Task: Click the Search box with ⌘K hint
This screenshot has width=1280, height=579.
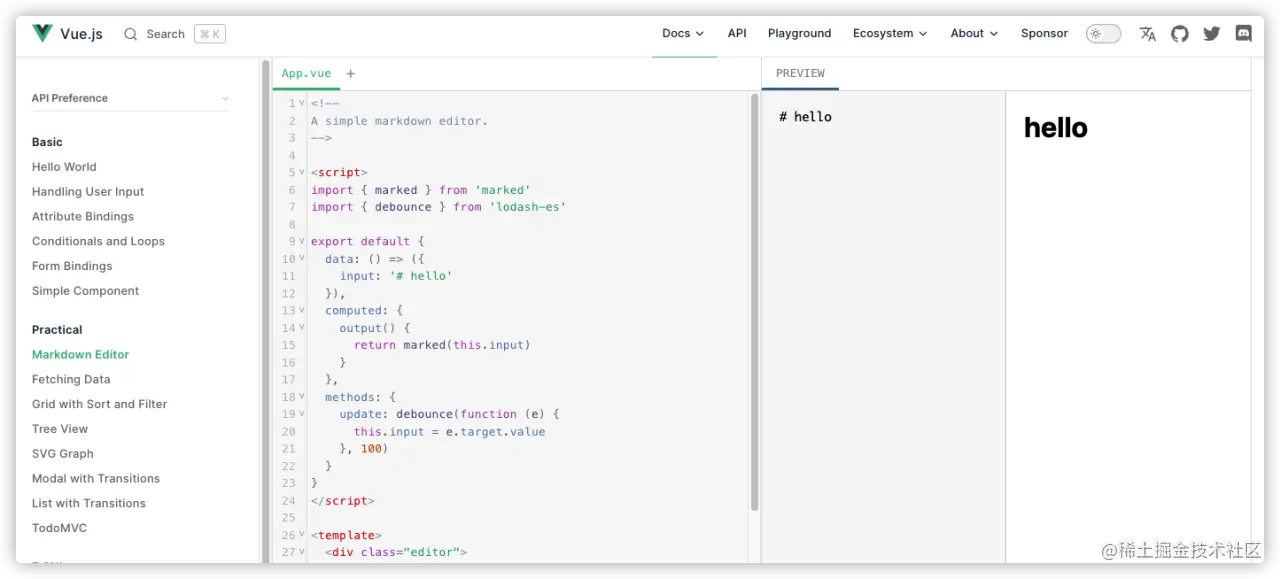Action: click(x=174, y=34)
